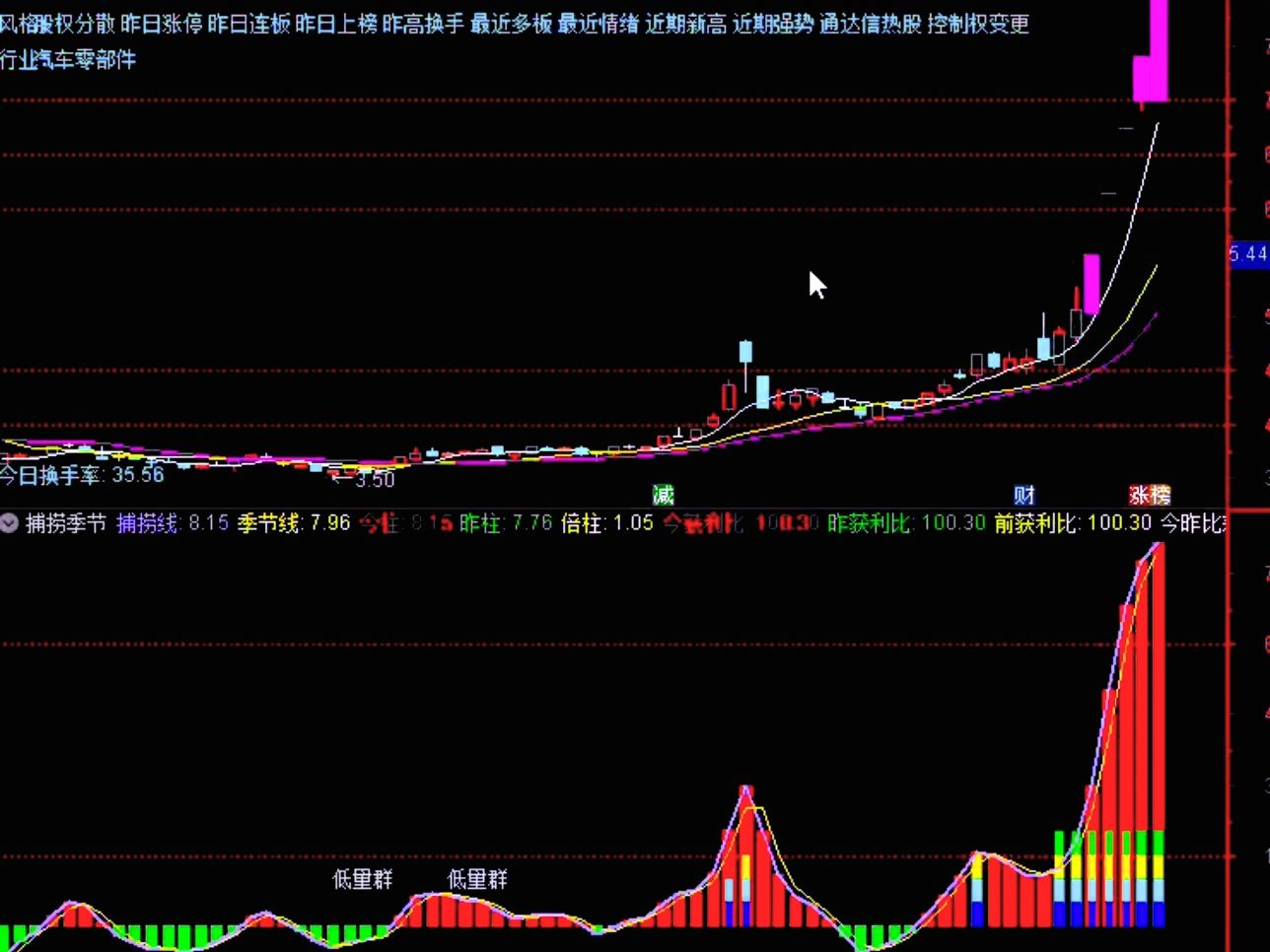Open the 通达信热股 tag
Screen dimensions: 1270x952
[x=871, y=24]
